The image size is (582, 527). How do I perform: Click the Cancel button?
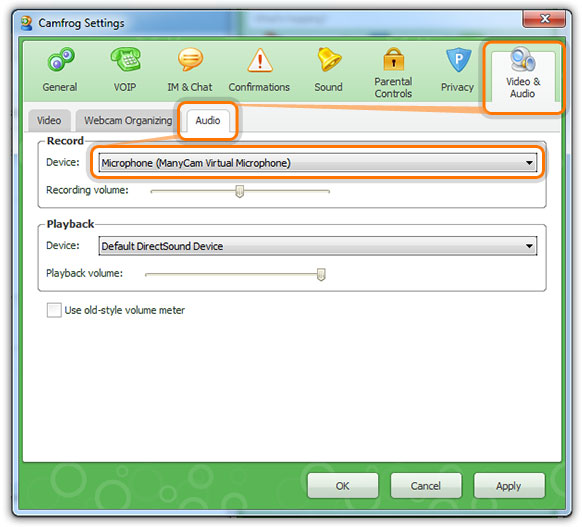click(426, 486)
